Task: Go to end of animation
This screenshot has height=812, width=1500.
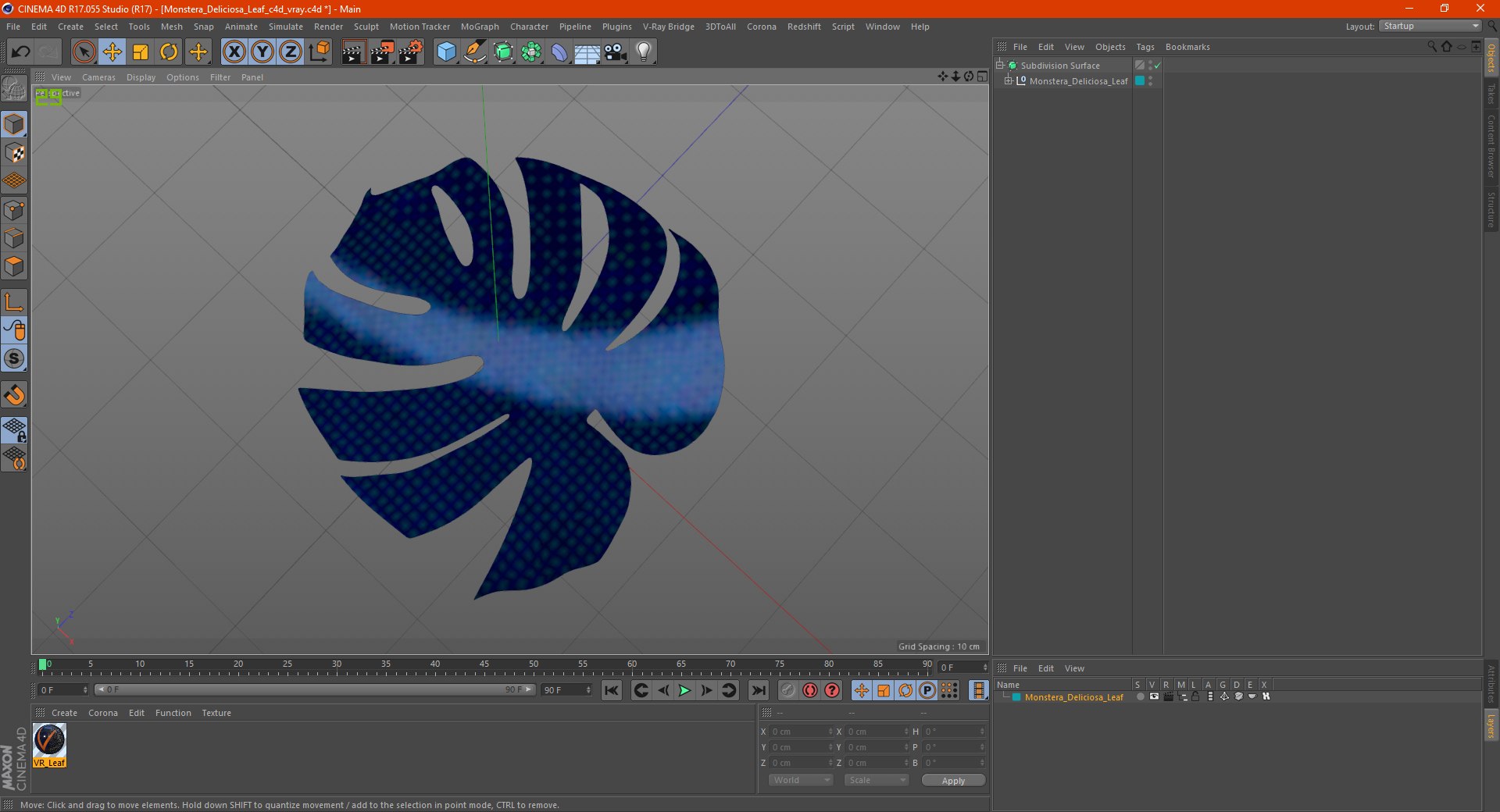Action: pyautogui.click(x=758, y=690)
